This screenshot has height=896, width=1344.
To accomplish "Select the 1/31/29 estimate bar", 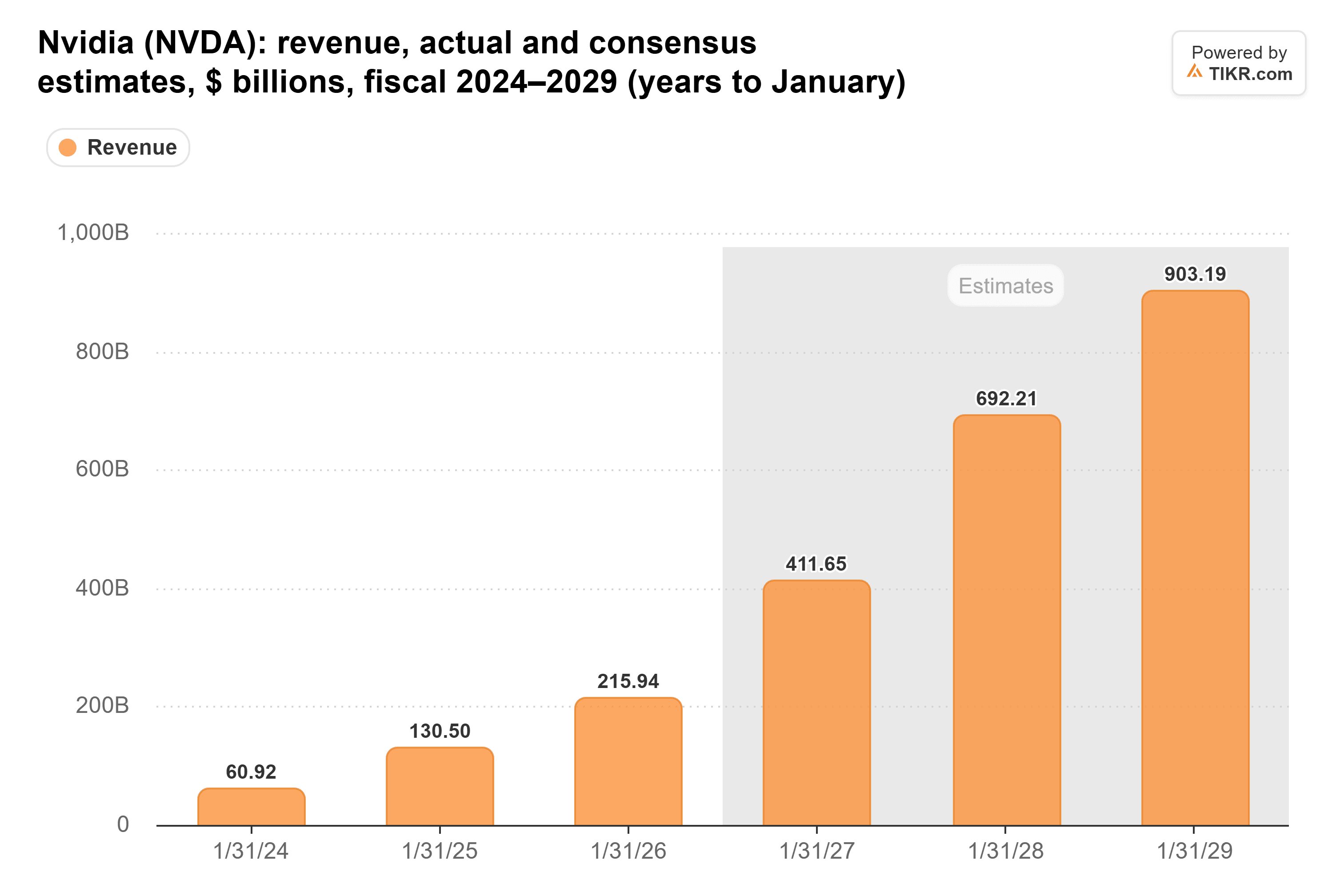I will 1196,558.
